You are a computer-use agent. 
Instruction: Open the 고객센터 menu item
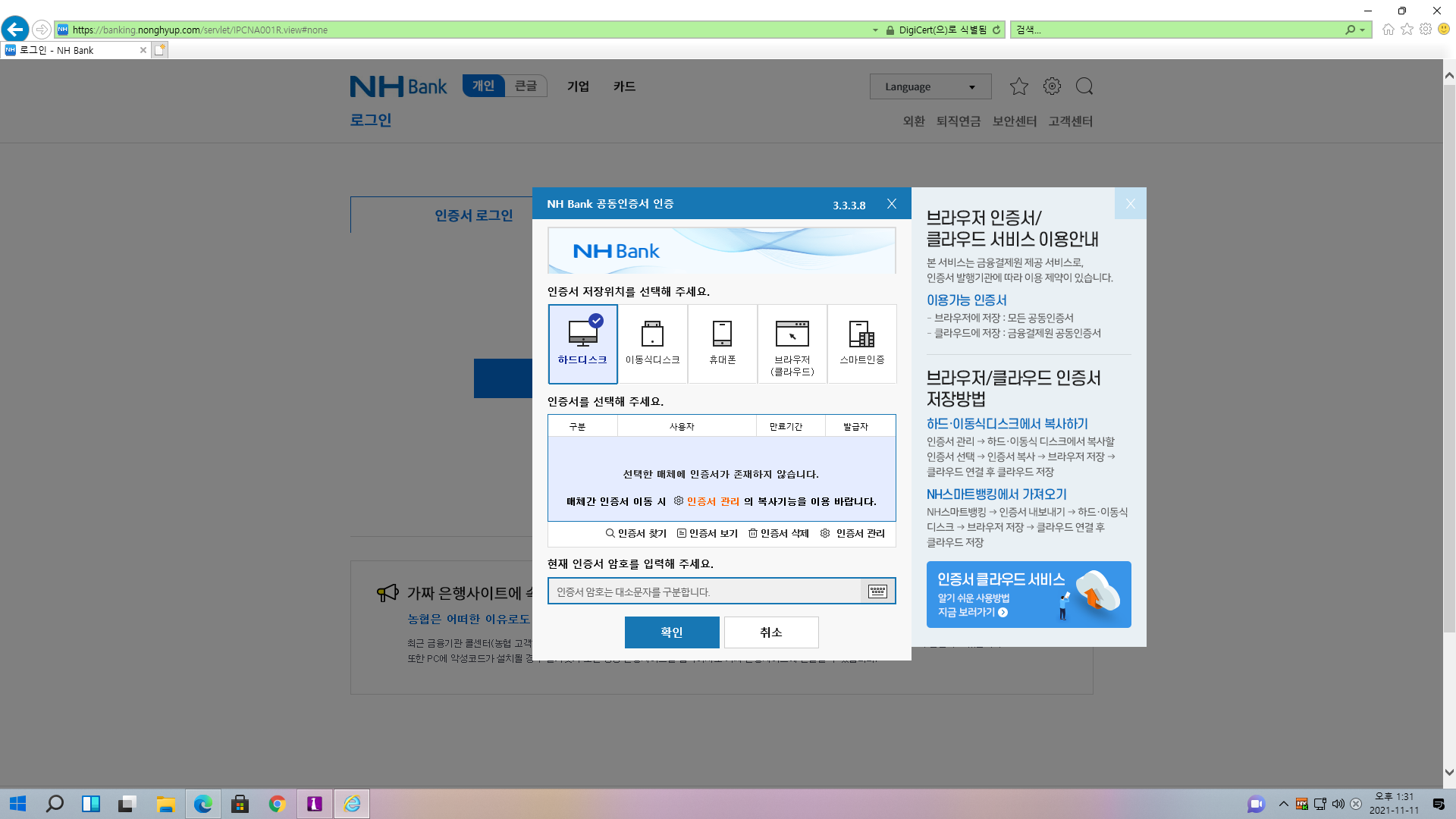coord(1070,121)
